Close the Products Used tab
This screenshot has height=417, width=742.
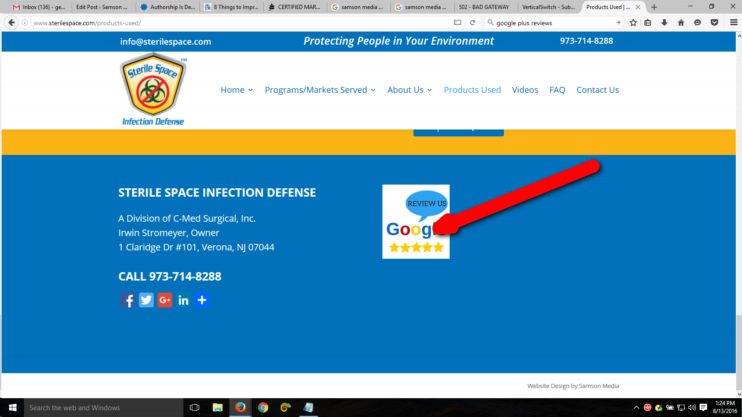[x=638, y=7]
